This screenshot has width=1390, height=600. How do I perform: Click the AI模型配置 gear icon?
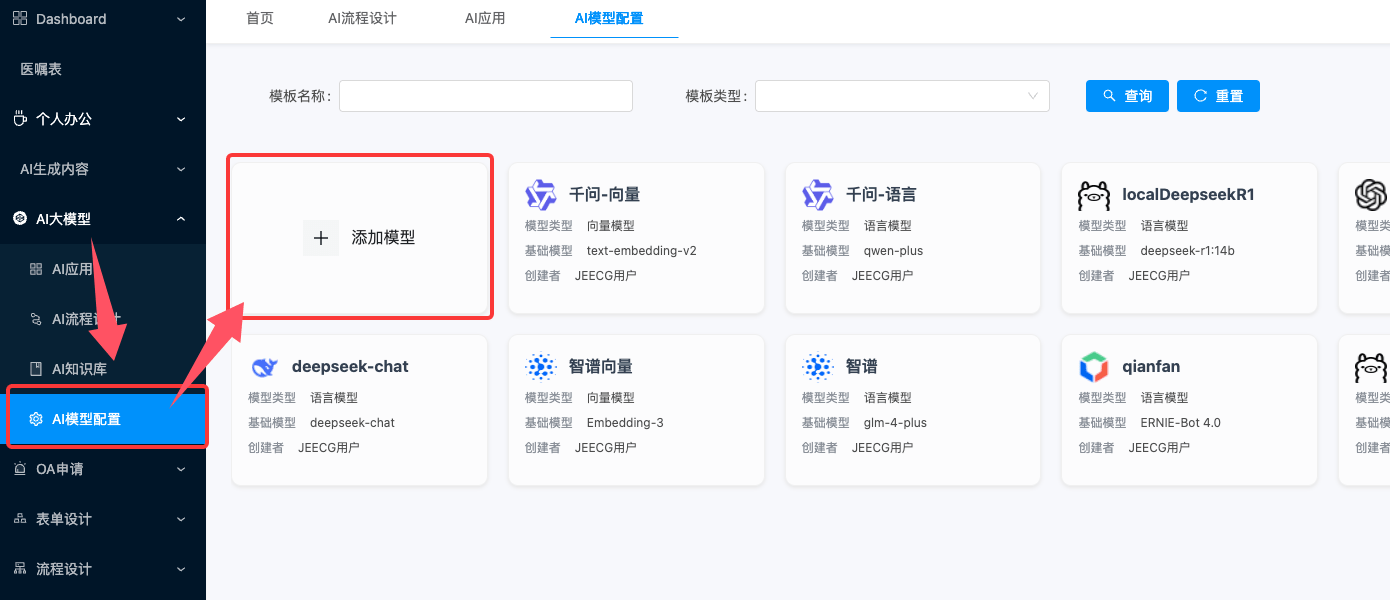point(36,419)
